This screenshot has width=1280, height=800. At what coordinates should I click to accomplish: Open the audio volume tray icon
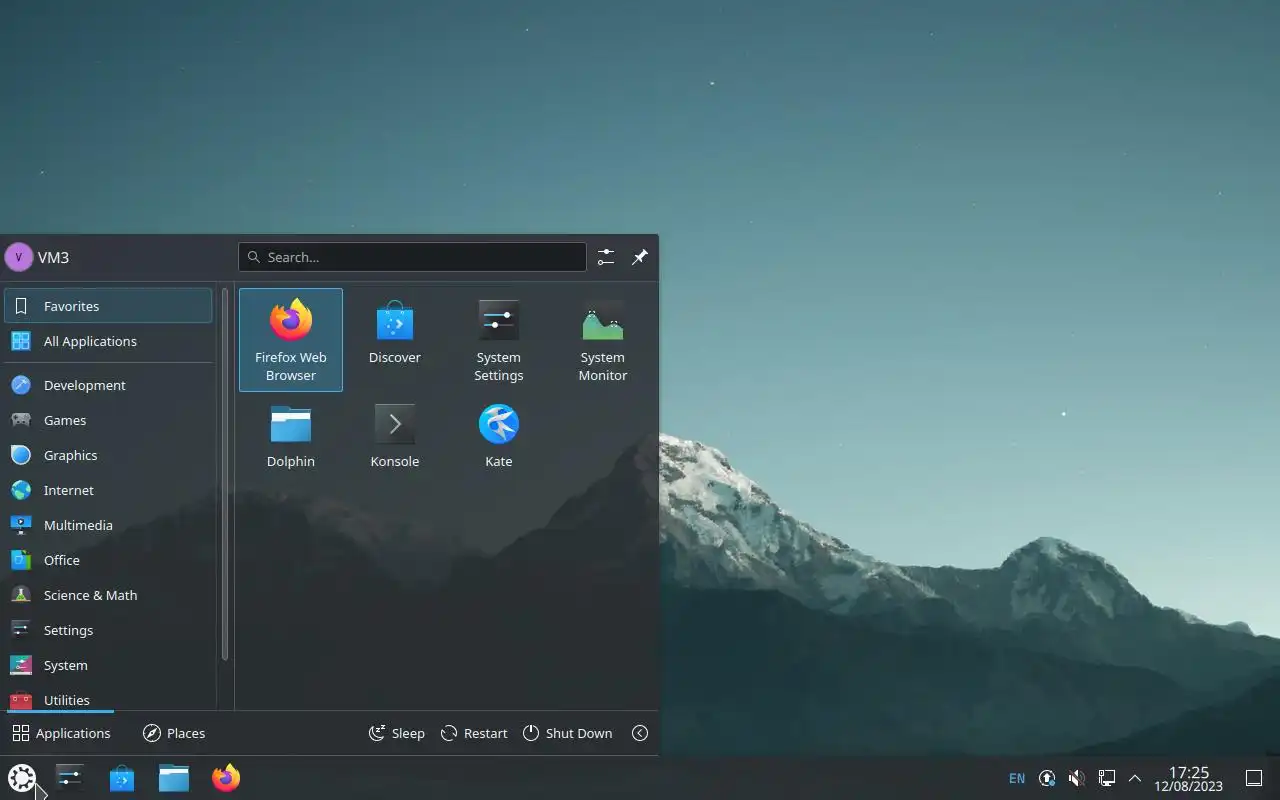point(1077,778)
